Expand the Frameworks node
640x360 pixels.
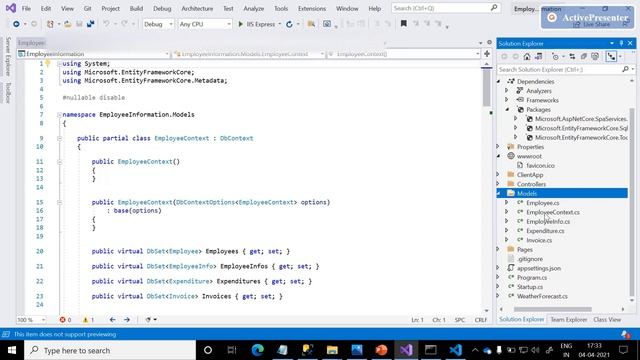[x=507, y=100]
